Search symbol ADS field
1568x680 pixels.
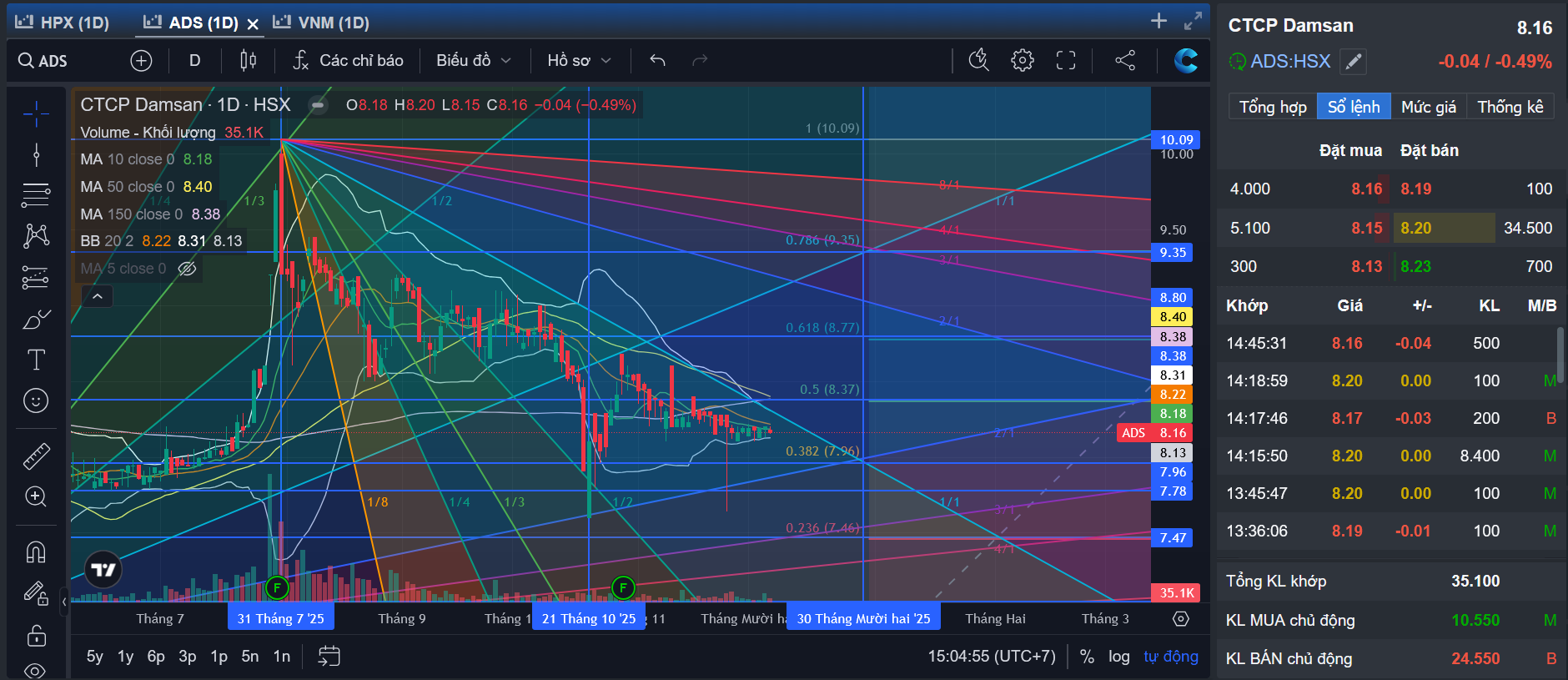coord(43,60)
